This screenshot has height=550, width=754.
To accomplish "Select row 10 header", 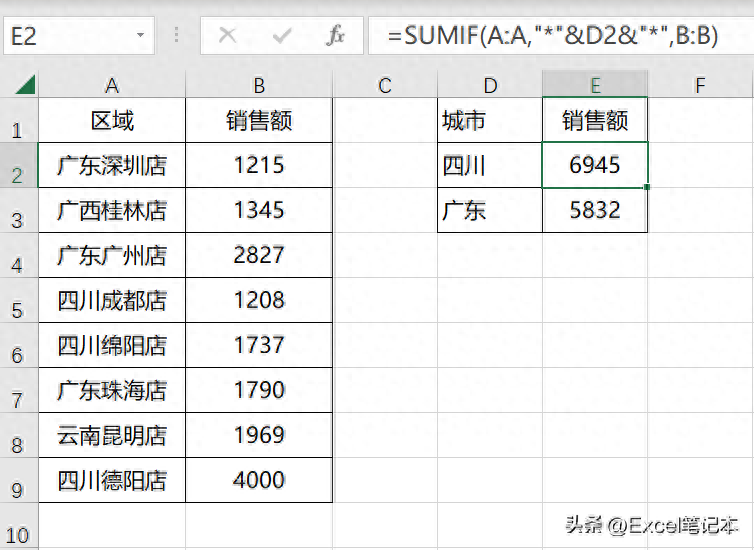I will click(19, 525).
